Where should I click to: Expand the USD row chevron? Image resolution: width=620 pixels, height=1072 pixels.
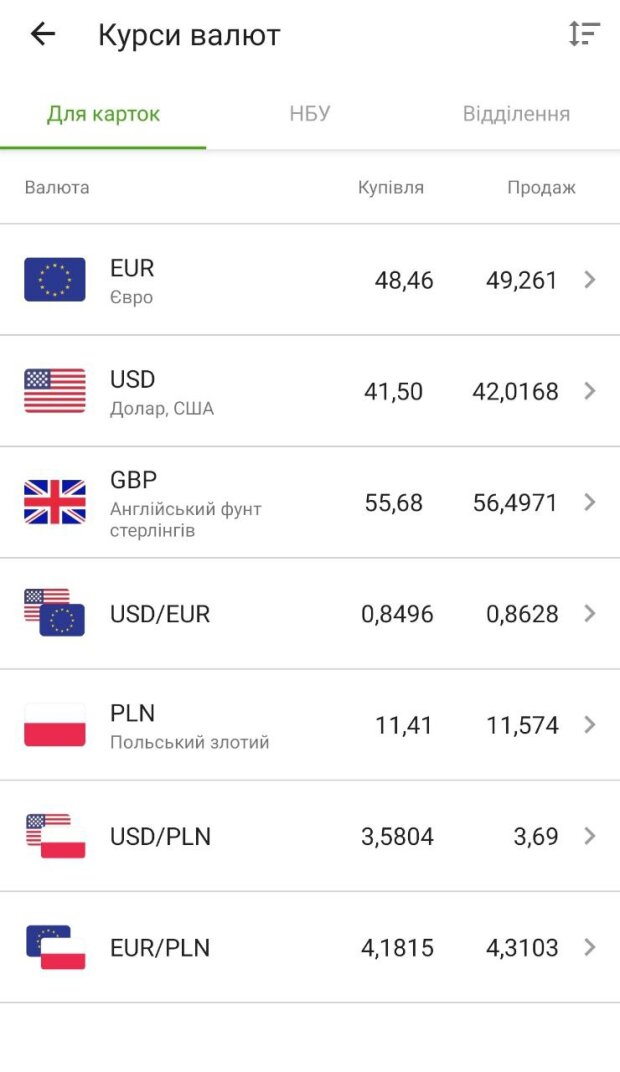[589, 391]
